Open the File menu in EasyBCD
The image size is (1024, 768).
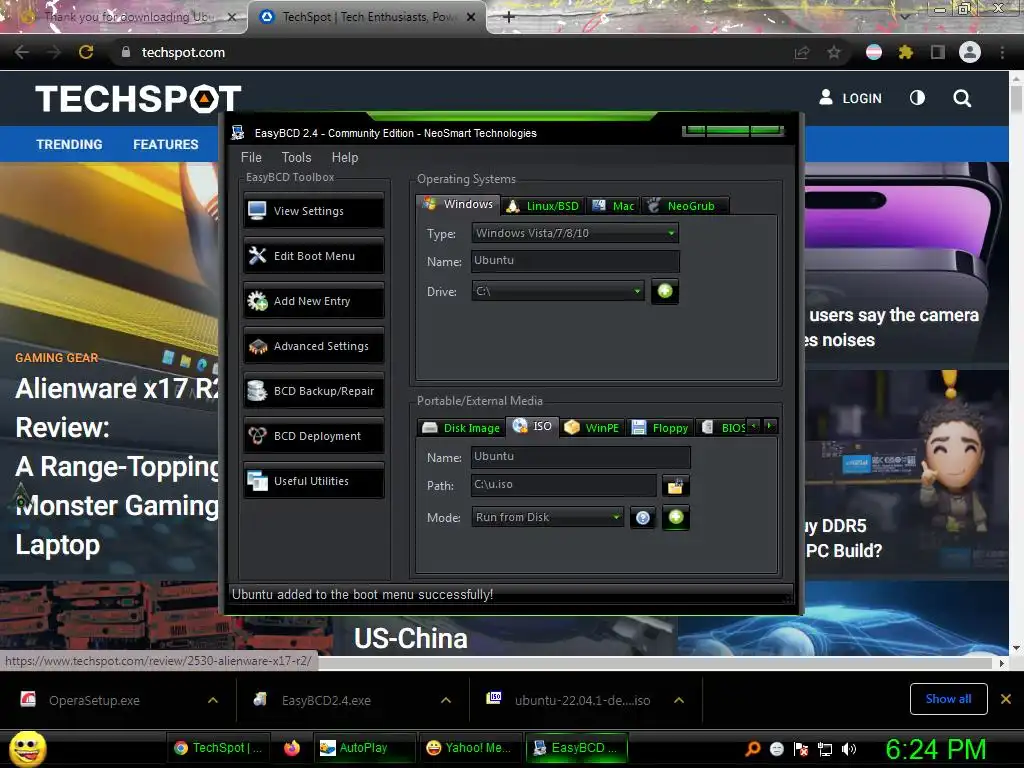(x=251, y=157)
